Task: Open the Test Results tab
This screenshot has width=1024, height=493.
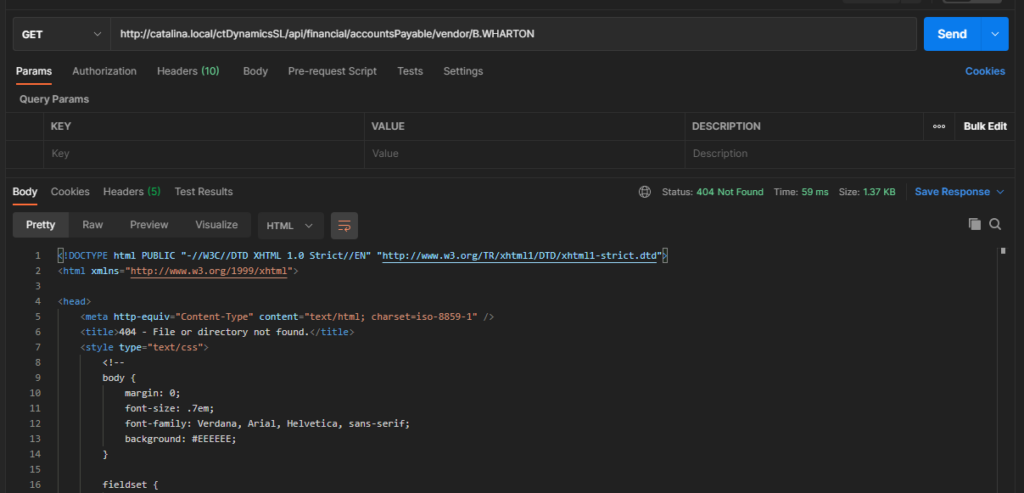Action: point(204,192)
